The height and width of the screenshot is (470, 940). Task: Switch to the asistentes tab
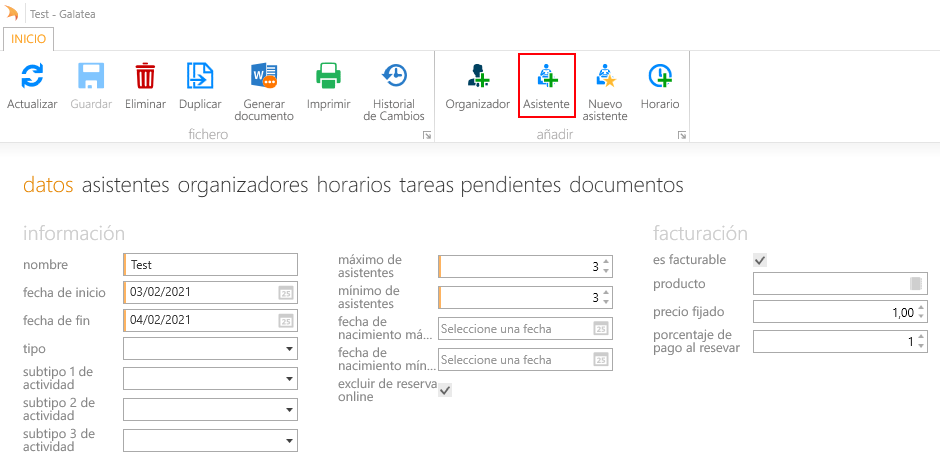(x=126, y=185)
